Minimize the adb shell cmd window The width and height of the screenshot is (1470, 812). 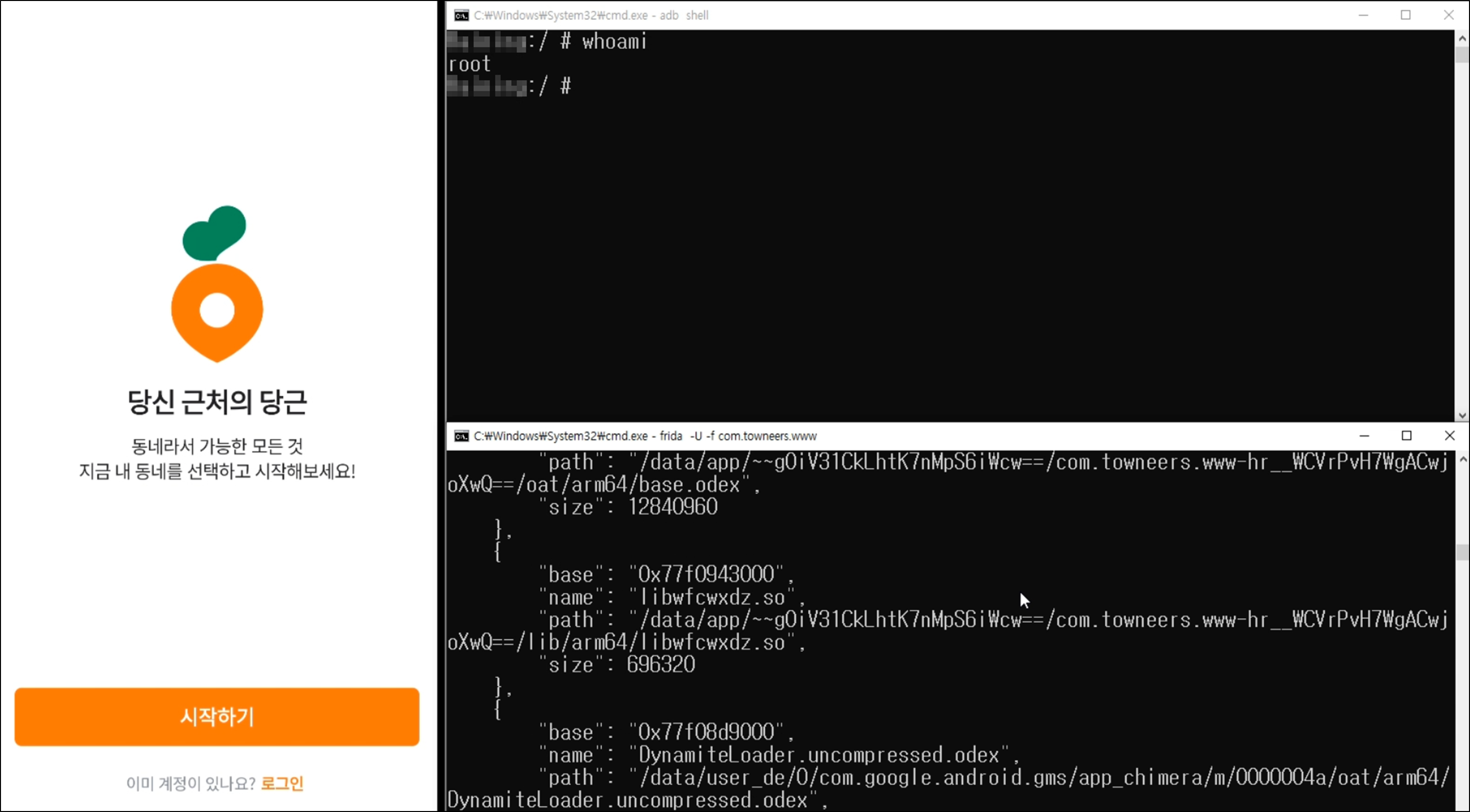point(1363,15)
